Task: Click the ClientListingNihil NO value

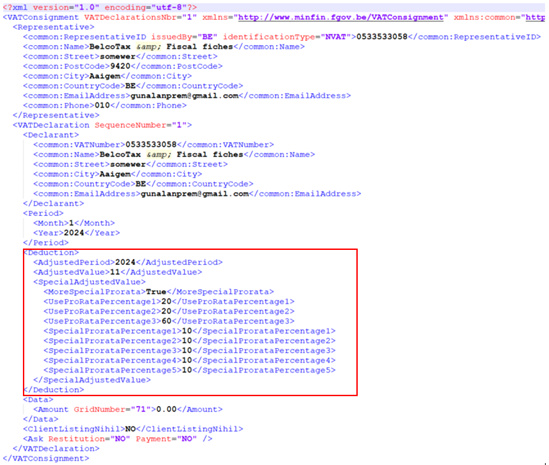Action: [x=130, y=429]
